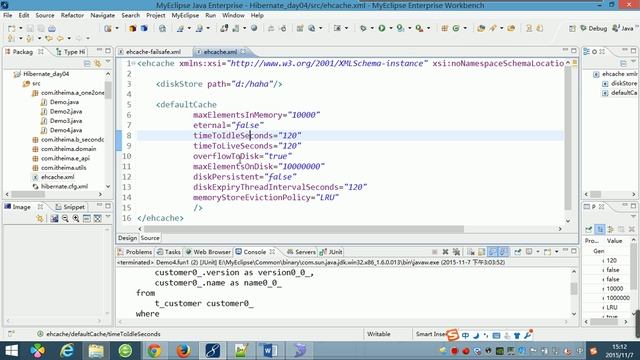Toggle Scroll Lock in Console toolbar

click(482, 252)
